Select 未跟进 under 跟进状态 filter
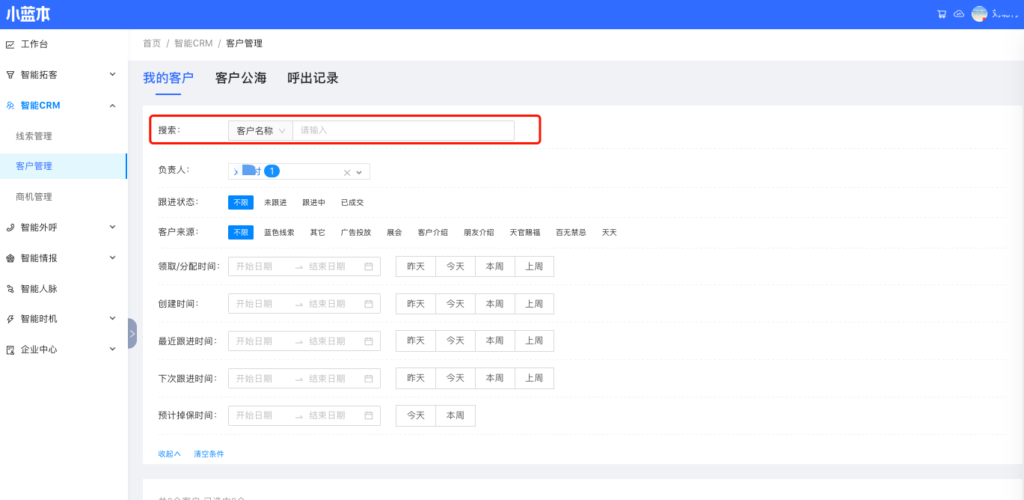The image size is (1024, 500). 275,202
